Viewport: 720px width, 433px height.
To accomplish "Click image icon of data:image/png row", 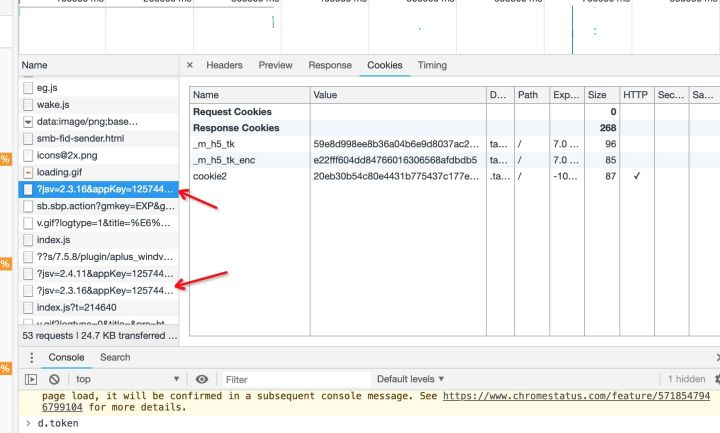I will pyautogui.click(x=28, y=122).
